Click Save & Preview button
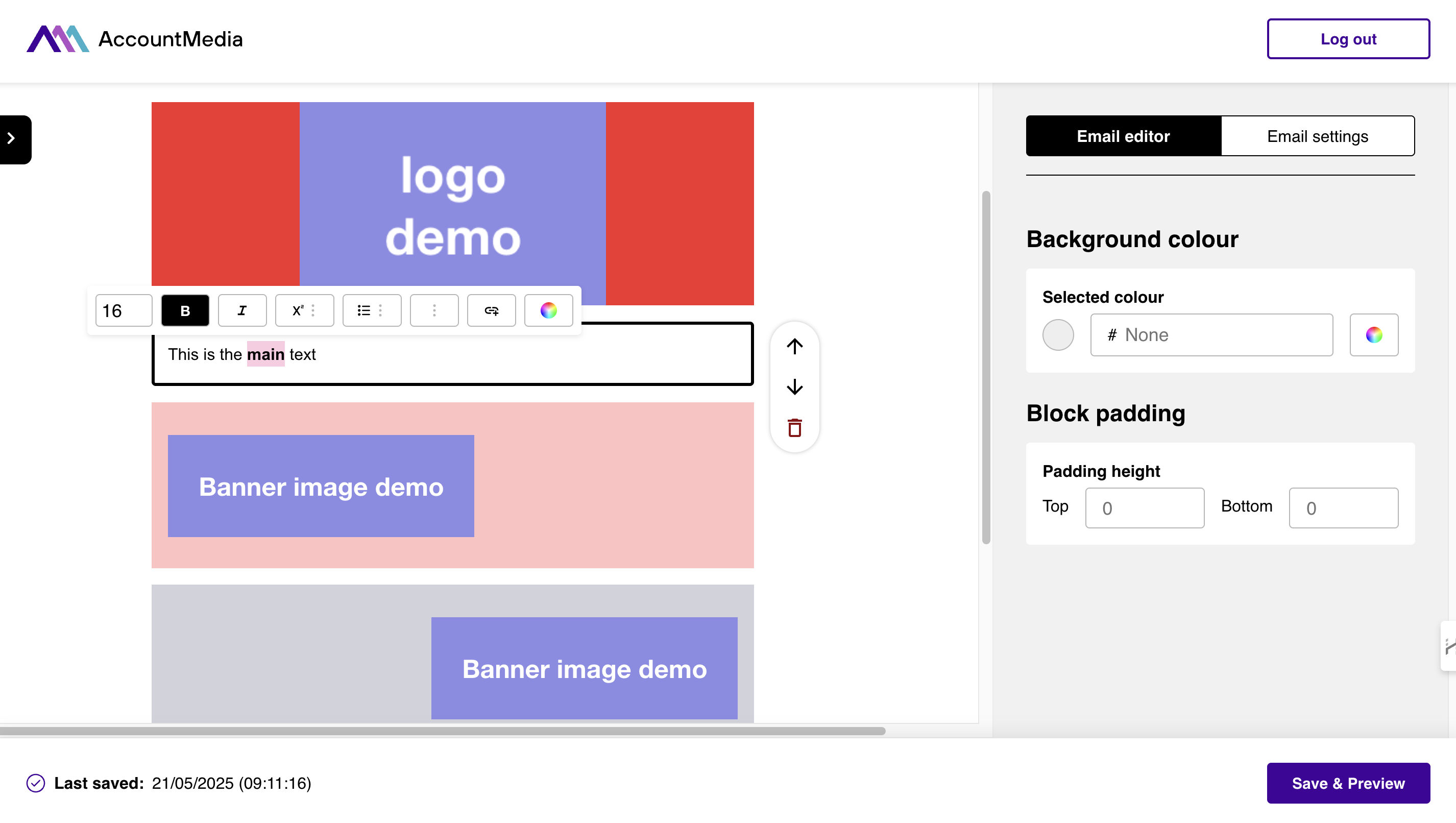 click(1348, 783)
